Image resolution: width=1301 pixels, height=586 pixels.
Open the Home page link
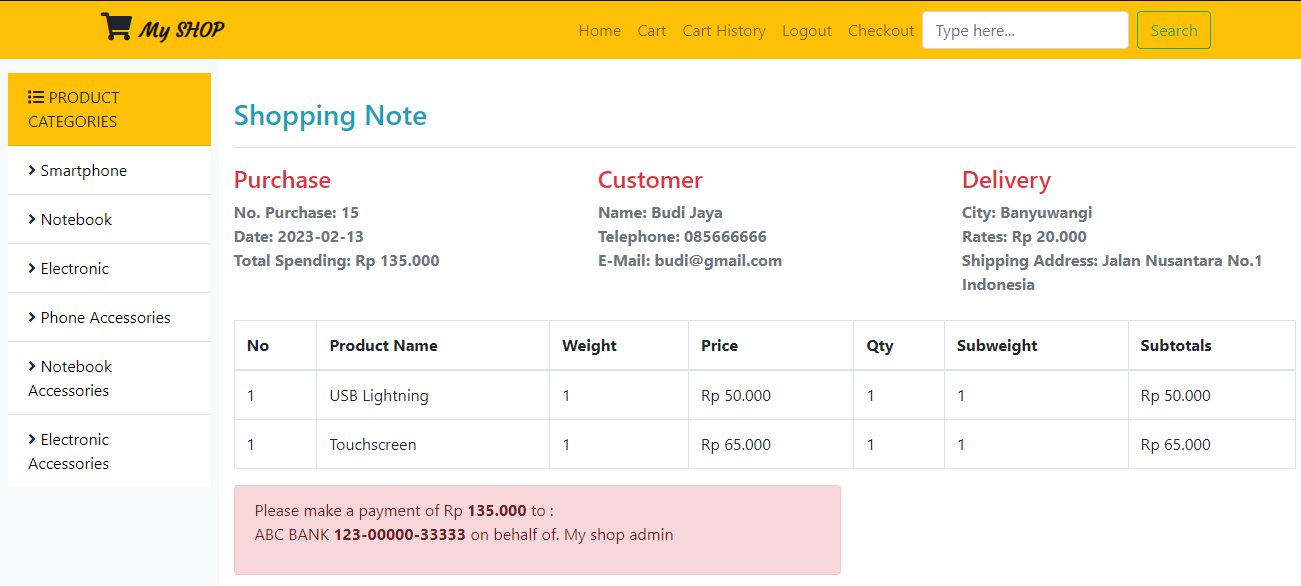[x=600, y=31]
